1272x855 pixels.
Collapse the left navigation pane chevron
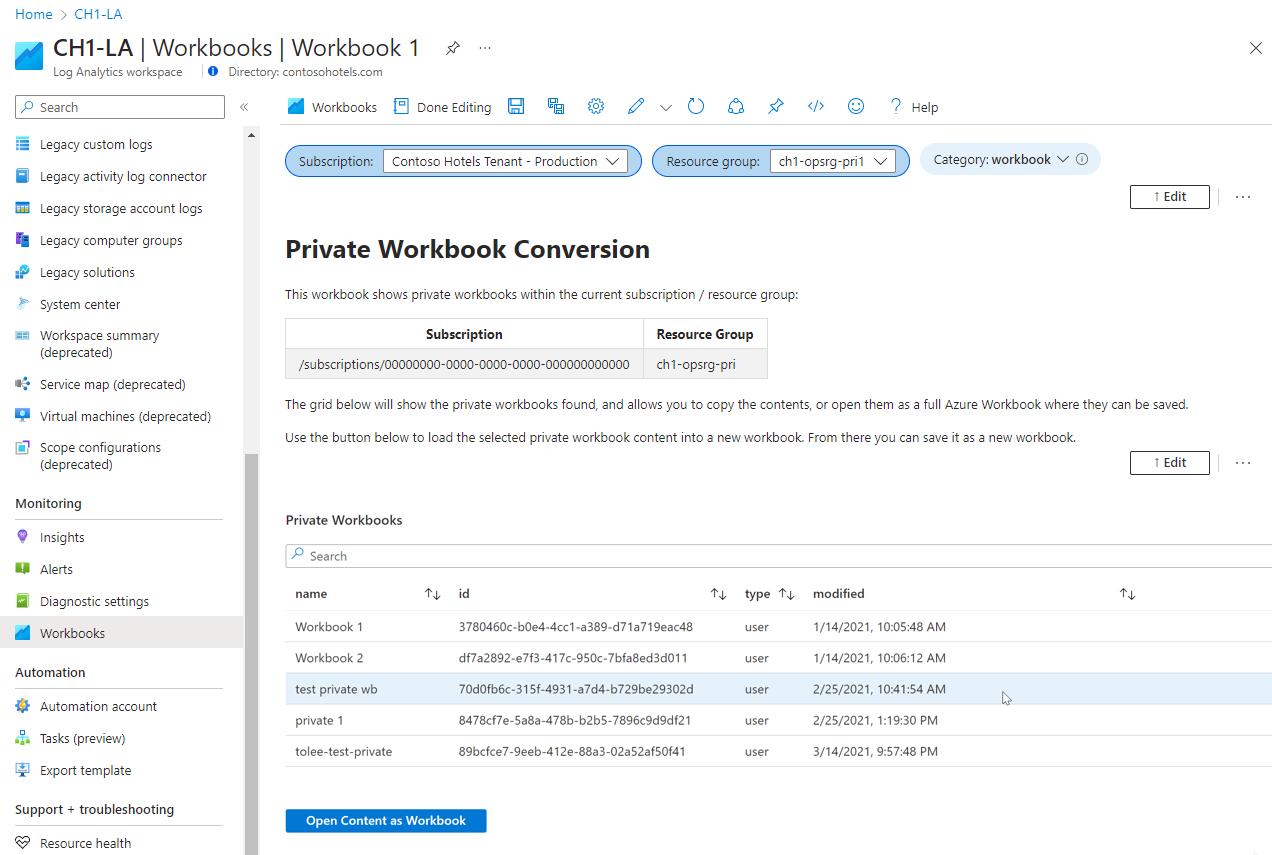[x=243, y=107]
